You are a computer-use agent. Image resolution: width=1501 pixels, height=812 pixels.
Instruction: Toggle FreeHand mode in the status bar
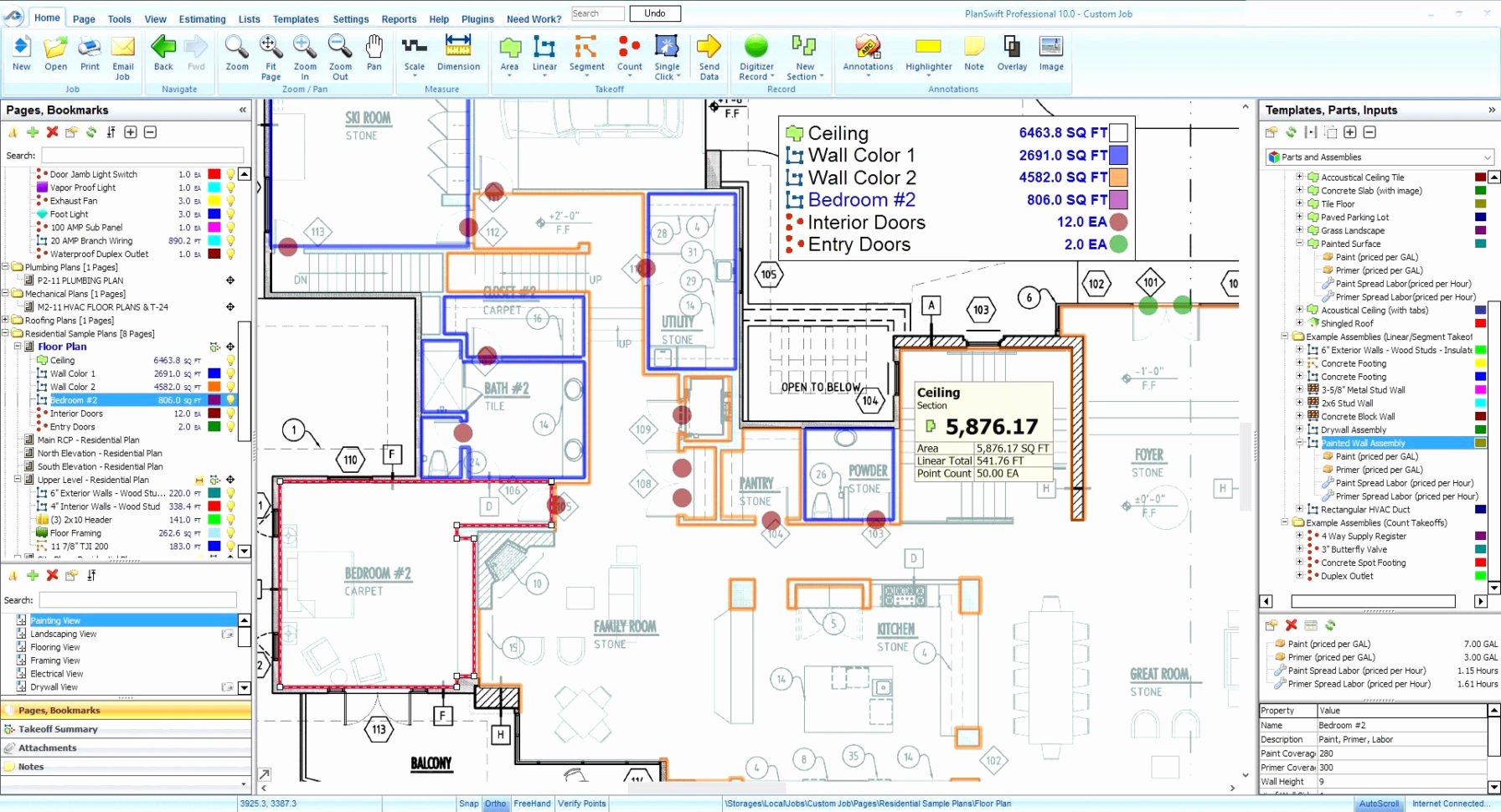click(x=532, y=804)
